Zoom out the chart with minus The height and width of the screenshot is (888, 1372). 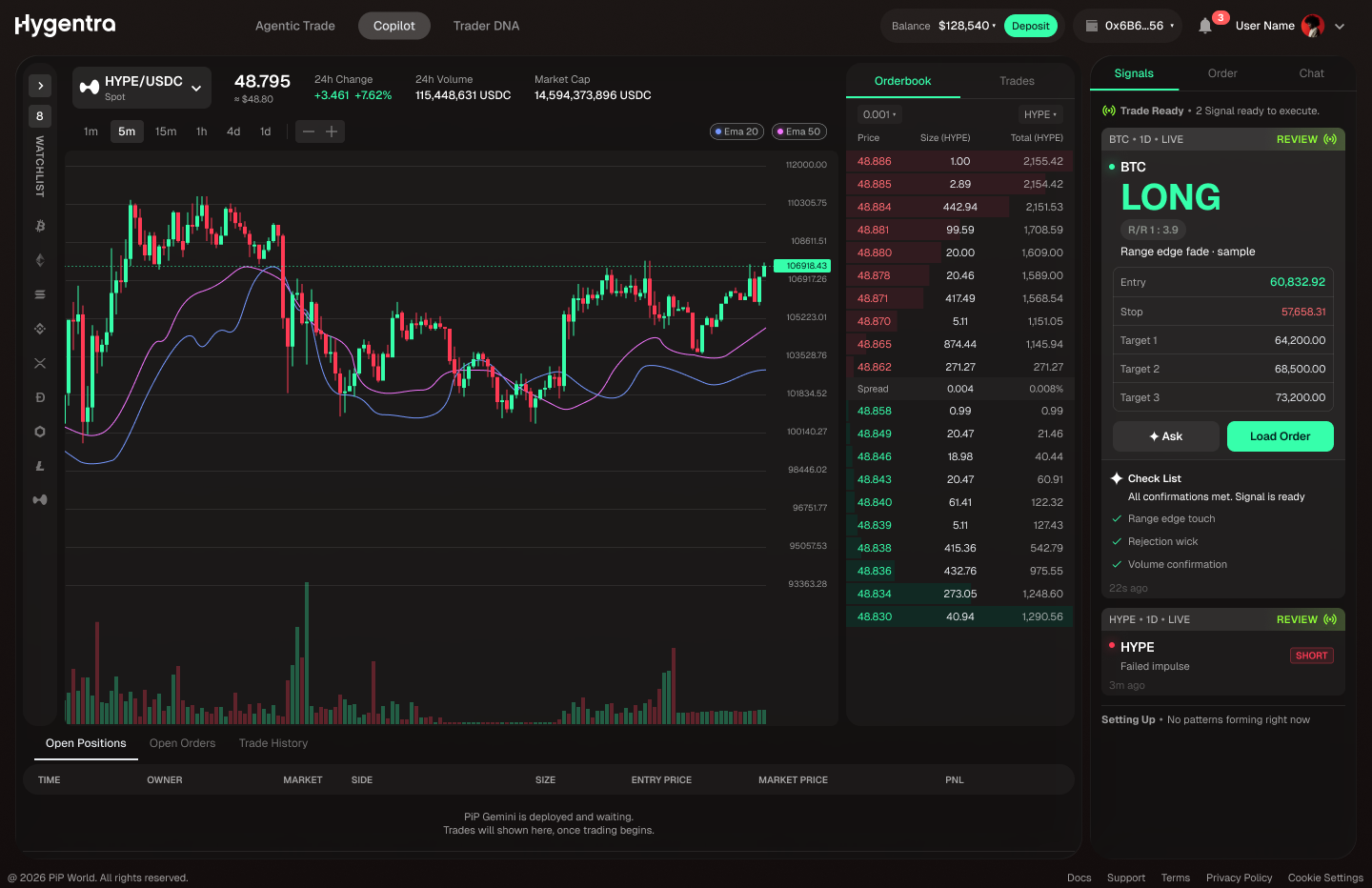coord(309,131)
